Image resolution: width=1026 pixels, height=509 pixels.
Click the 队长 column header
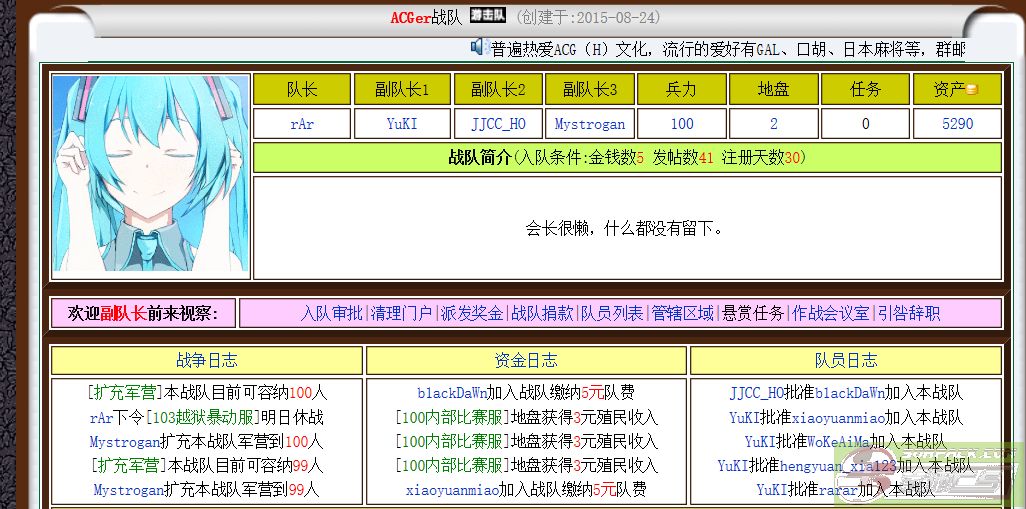pyautogui.click(x=302, y=90)
